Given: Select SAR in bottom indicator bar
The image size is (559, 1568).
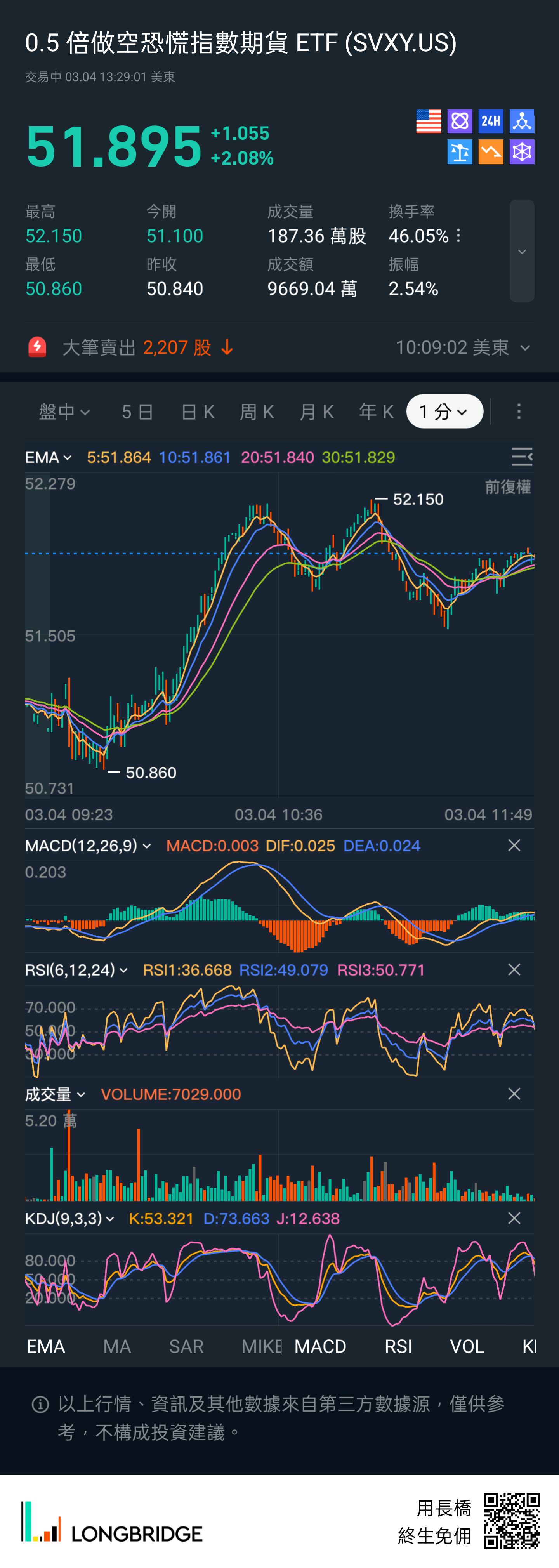Looking at the screenshot, I should click(186, 1346).
